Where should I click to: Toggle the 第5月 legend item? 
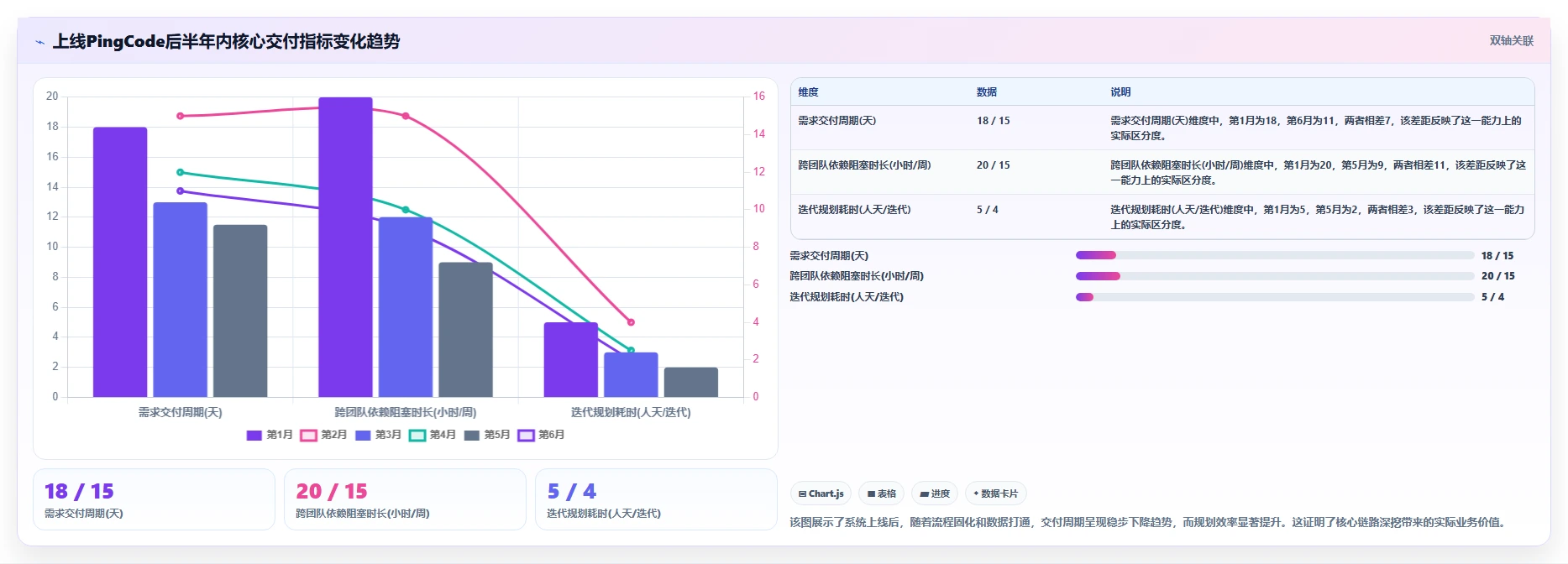click(x=487, y=435)
